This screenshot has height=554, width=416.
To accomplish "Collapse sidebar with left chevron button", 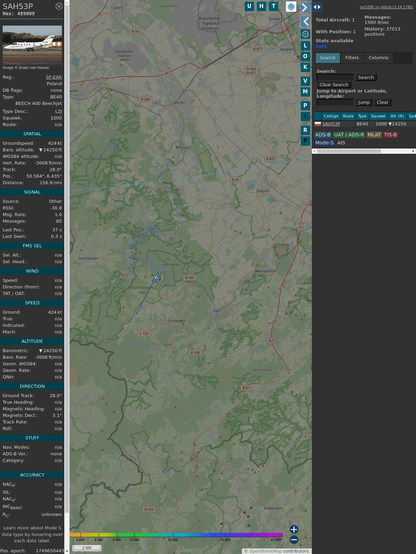I will coord(305,22).
